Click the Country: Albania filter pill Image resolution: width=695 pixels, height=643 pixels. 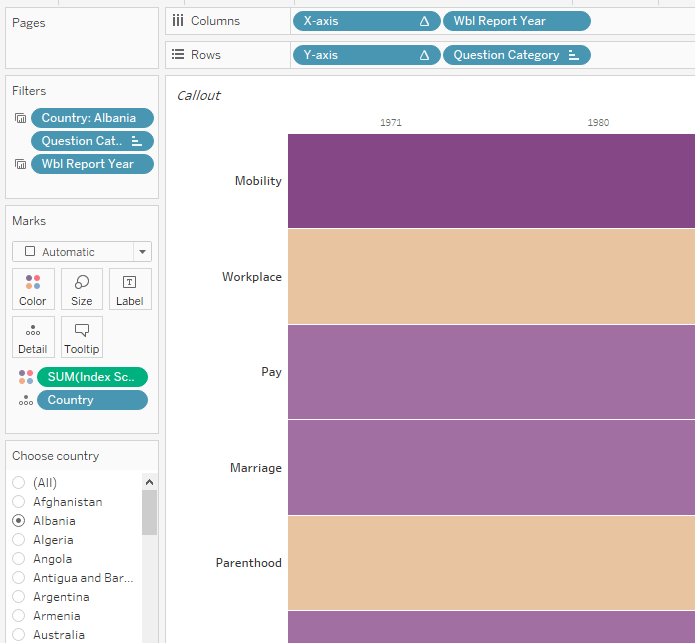(92, 118)
